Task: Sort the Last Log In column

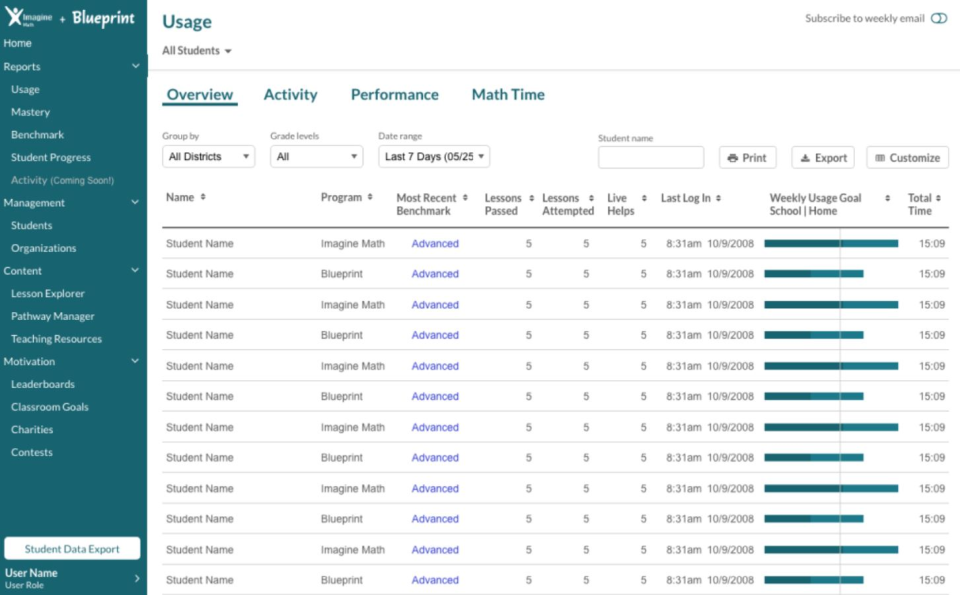Action: (716, 197)
